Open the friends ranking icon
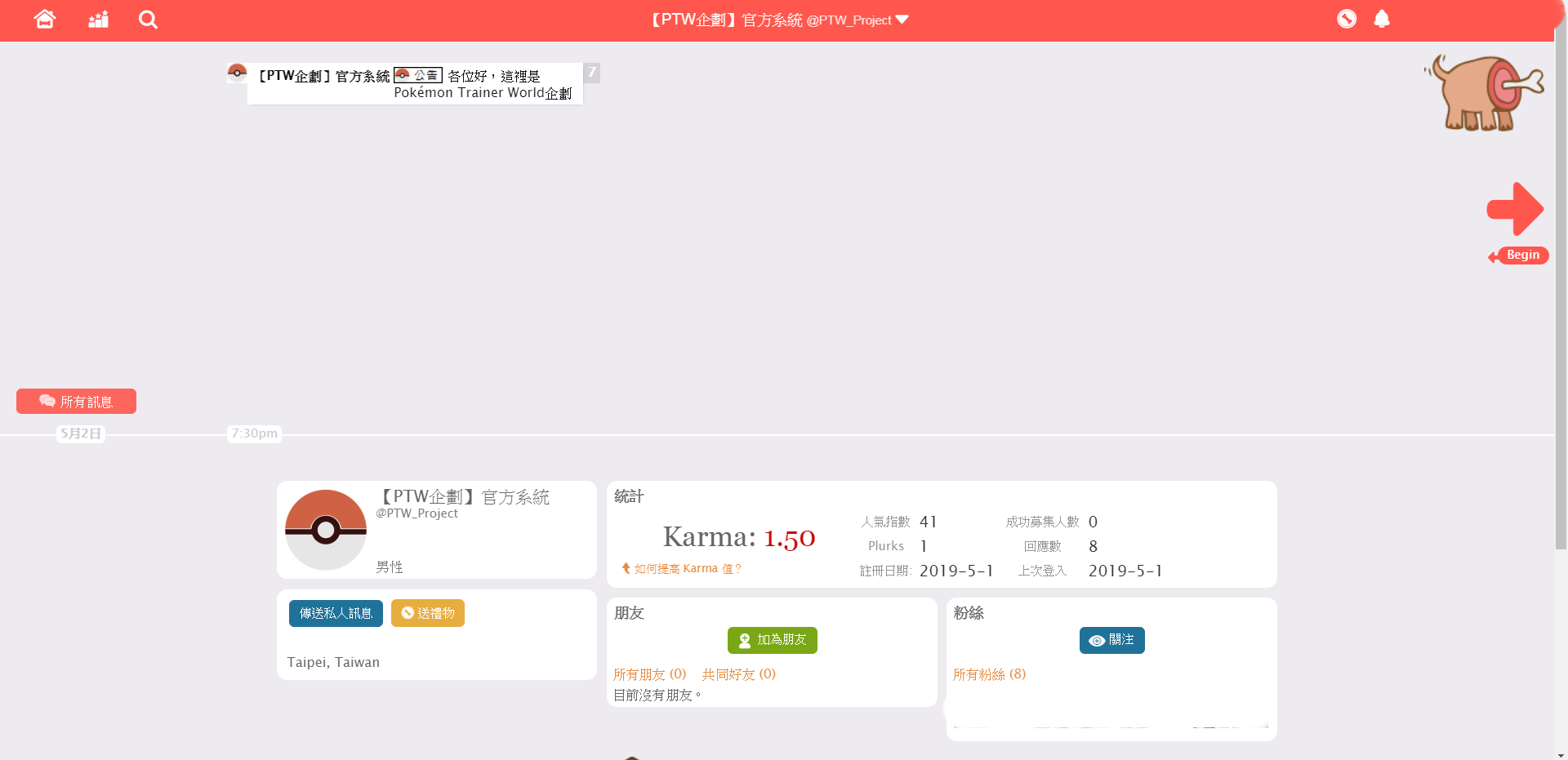1568x760 pixels. 99,20
